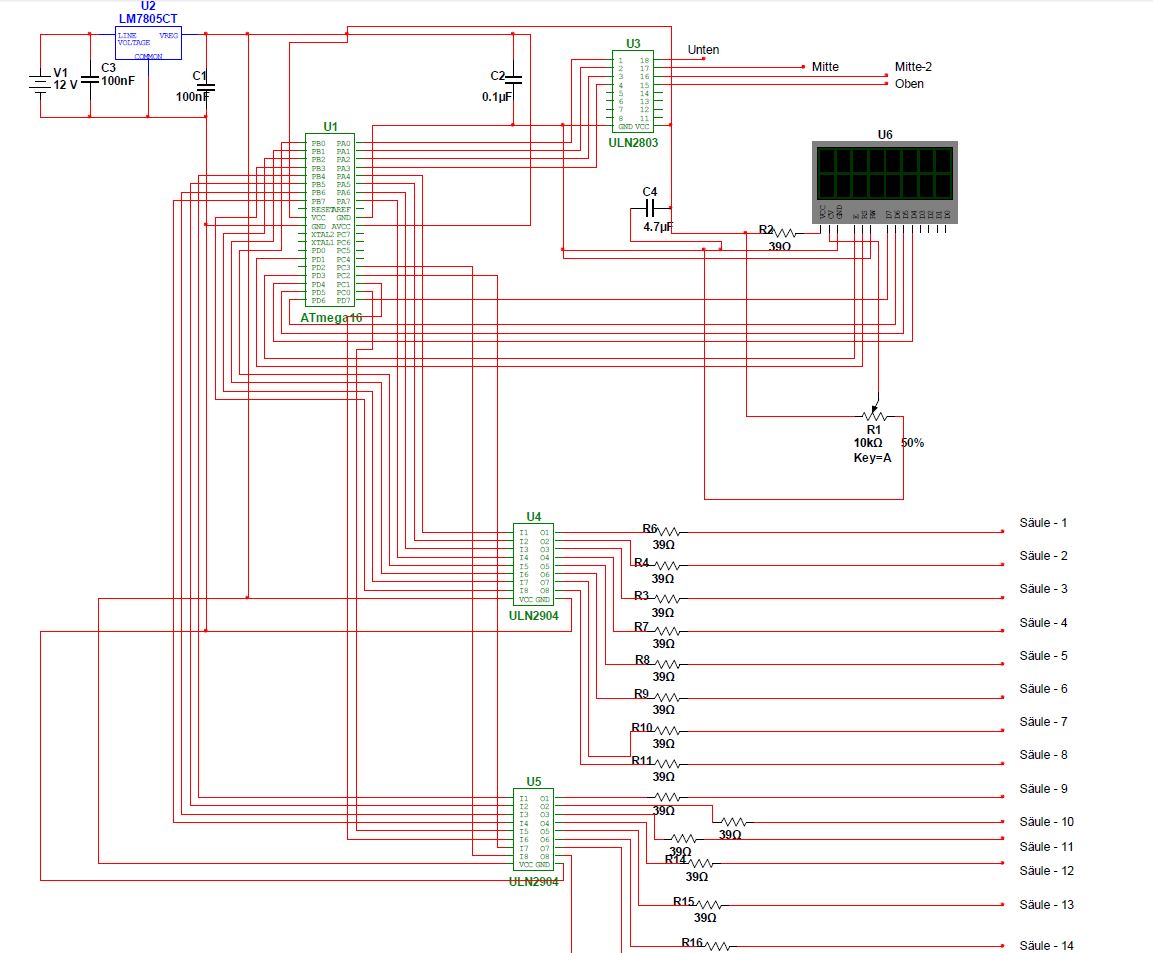Viewport: 1153px width, 953px height.
Task: Click the 'Säule - 6' label
Action: pyautogui.click(x=1043, y=689)
